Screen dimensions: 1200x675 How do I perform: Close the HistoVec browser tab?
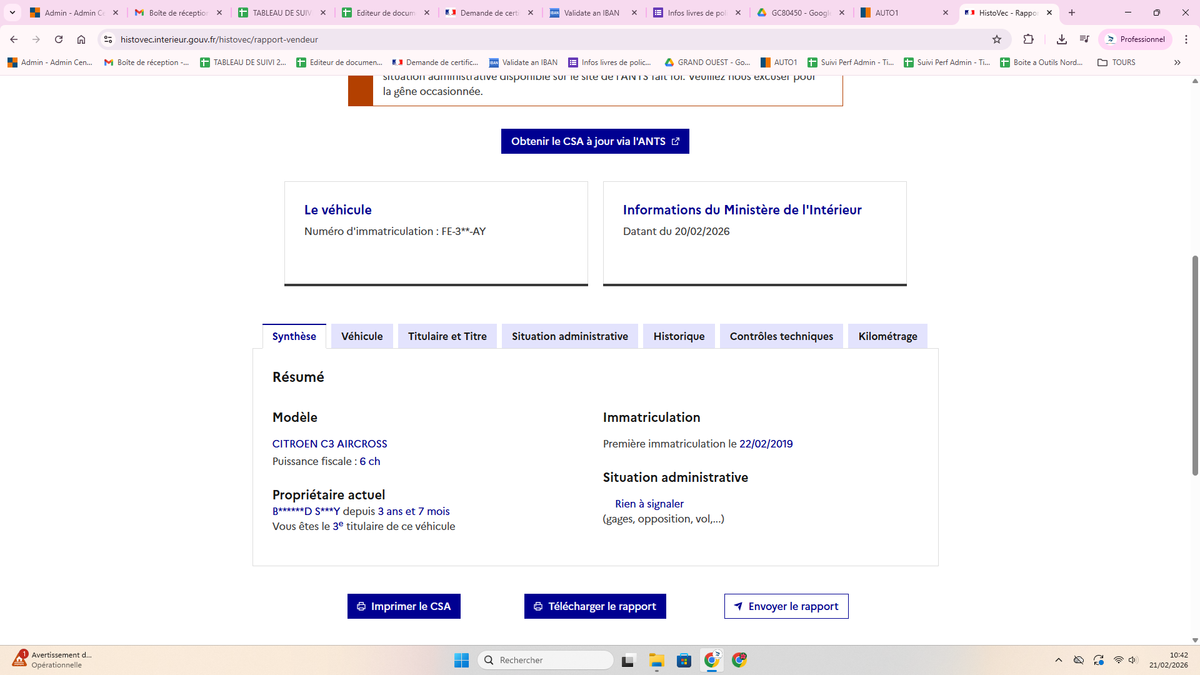[1049, 13]
